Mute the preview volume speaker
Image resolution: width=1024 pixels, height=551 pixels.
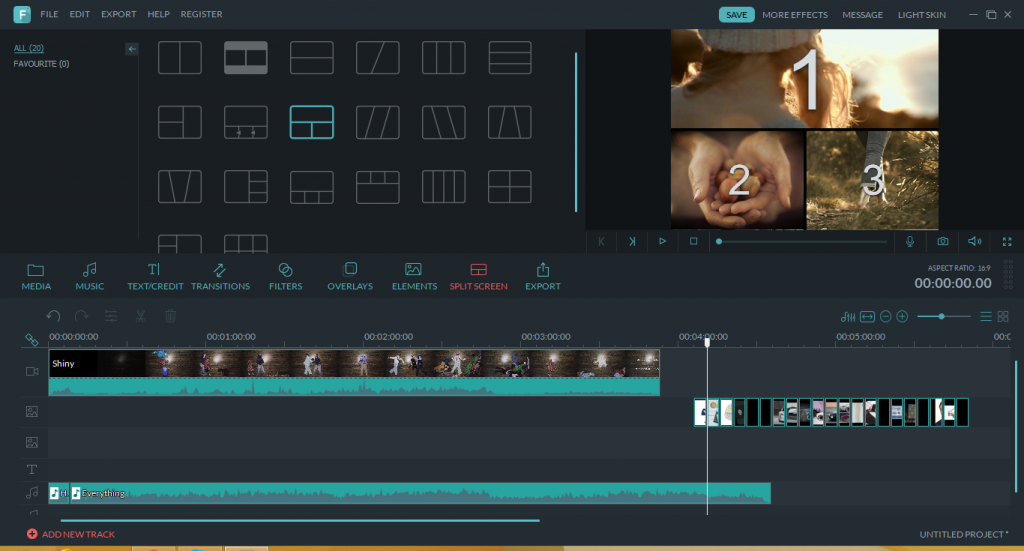(x=974, y=241)
